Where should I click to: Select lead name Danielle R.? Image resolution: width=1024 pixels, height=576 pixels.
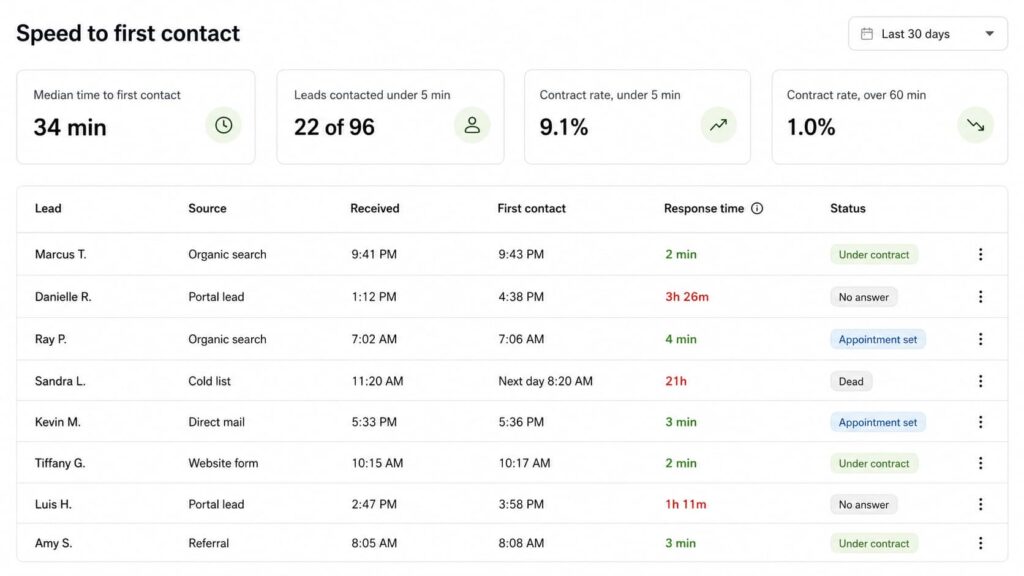tap(63, 297)
